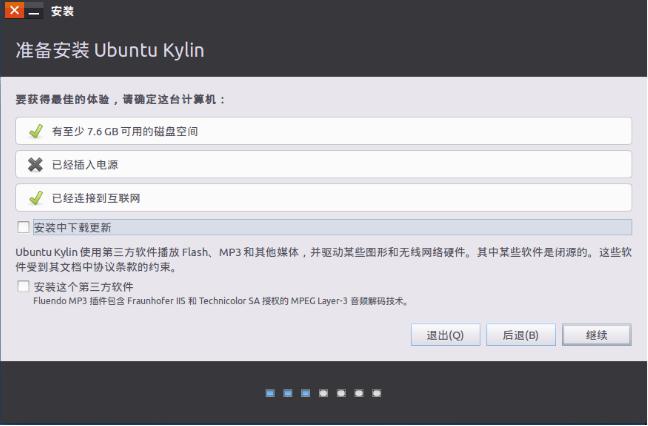The width and height of the screenshot is (648, 426).
Task: Click the 要获得最佳的体验 prompt text
Action: (120, 100)
